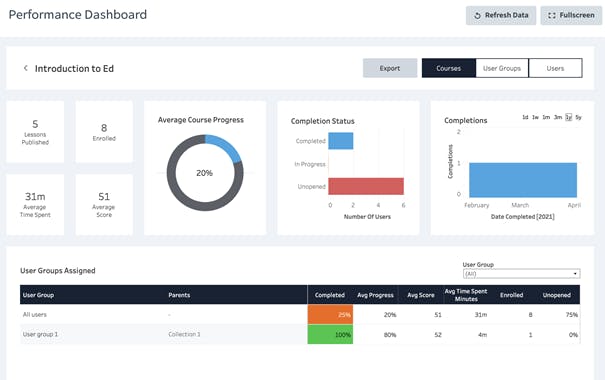Viewport: 605px width, 380px height.
Task: Sort by the Parents column header
Action: tap(179, 295)
